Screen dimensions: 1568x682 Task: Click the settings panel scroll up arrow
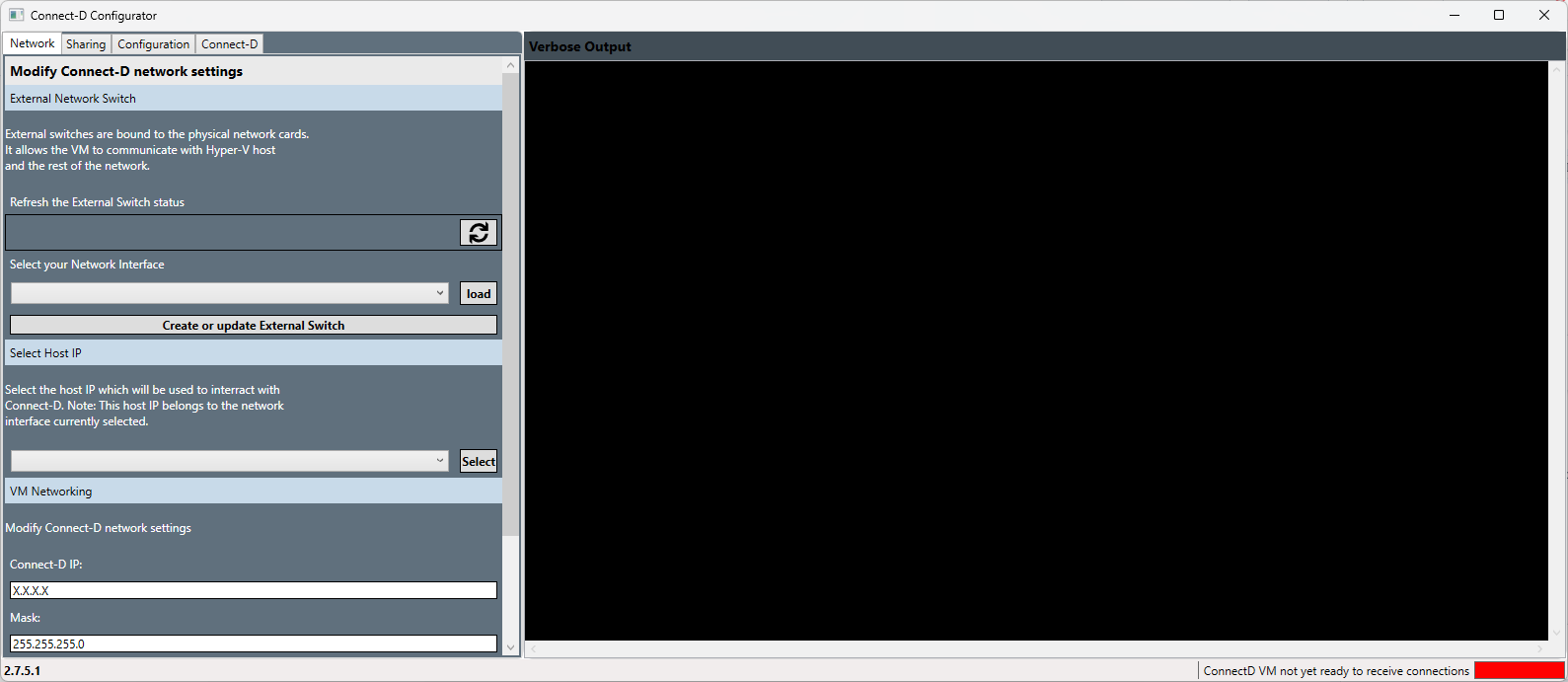click(510, 65)
